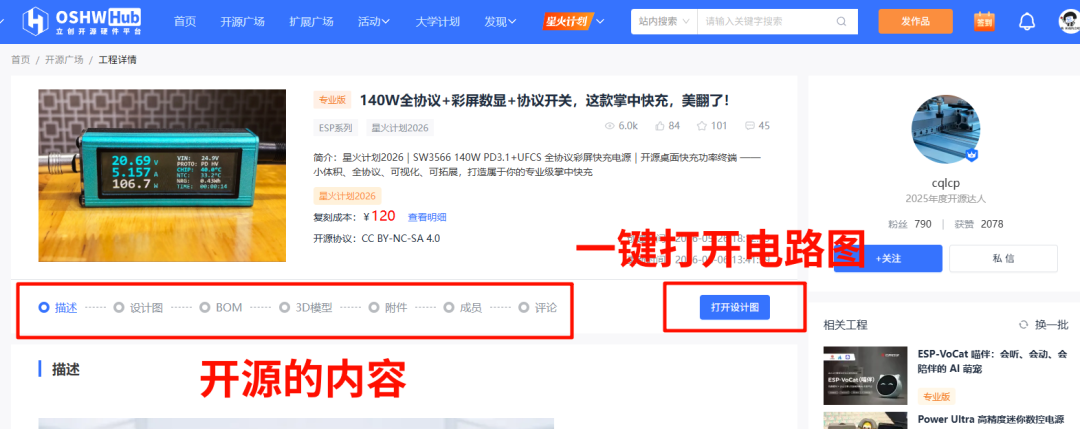Click the 开源协议 CC BY-NC-SA 4.0 text
Screen dimensions: 1080x429
tap(377, 239)
